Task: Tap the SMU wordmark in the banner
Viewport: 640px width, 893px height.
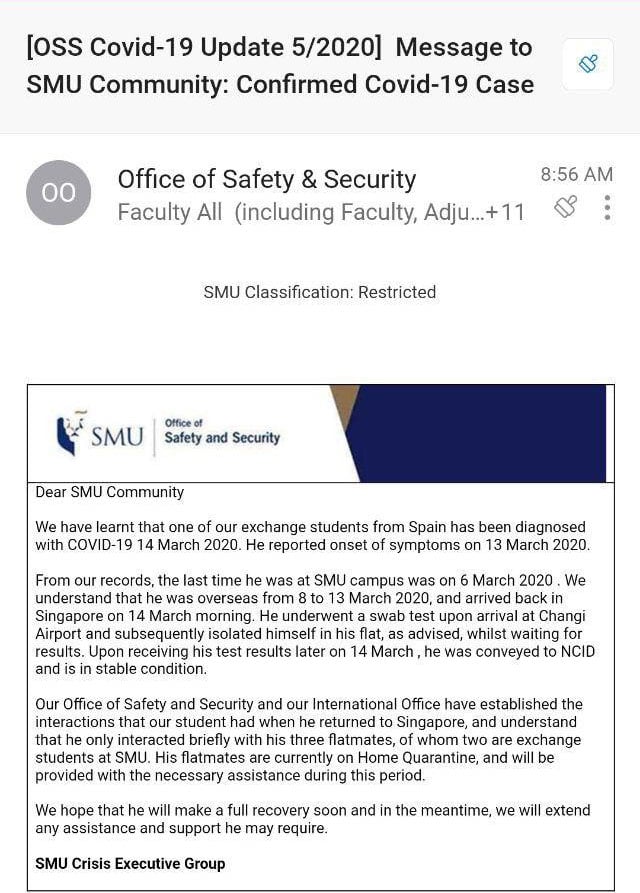Action: click(x=117, y=437)
